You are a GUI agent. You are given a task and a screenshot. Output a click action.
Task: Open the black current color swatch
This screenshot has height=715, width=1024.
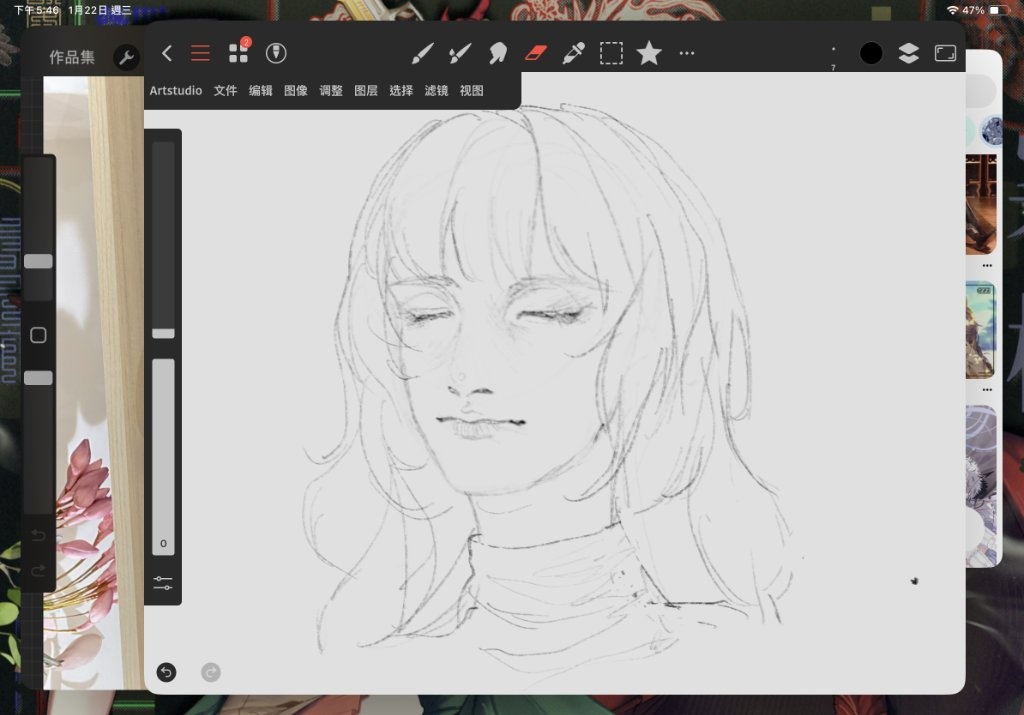pos(871,54)
